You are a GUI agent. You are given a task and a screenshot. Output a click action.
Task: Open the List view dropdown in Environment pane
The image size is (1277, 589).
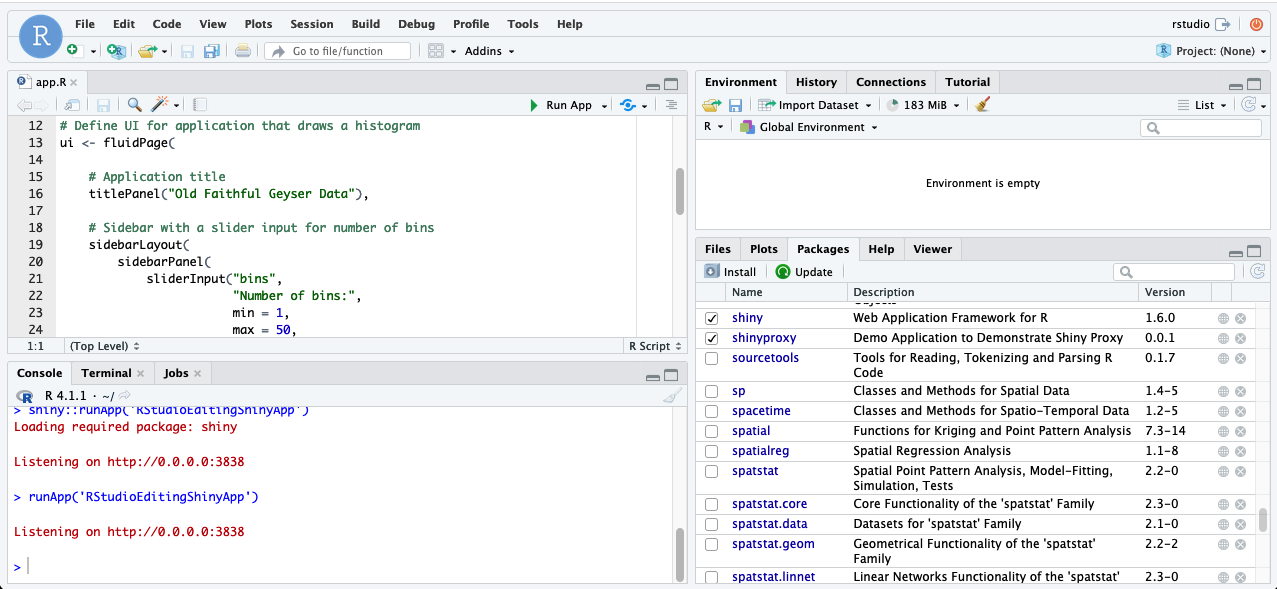pos(1202,105)
